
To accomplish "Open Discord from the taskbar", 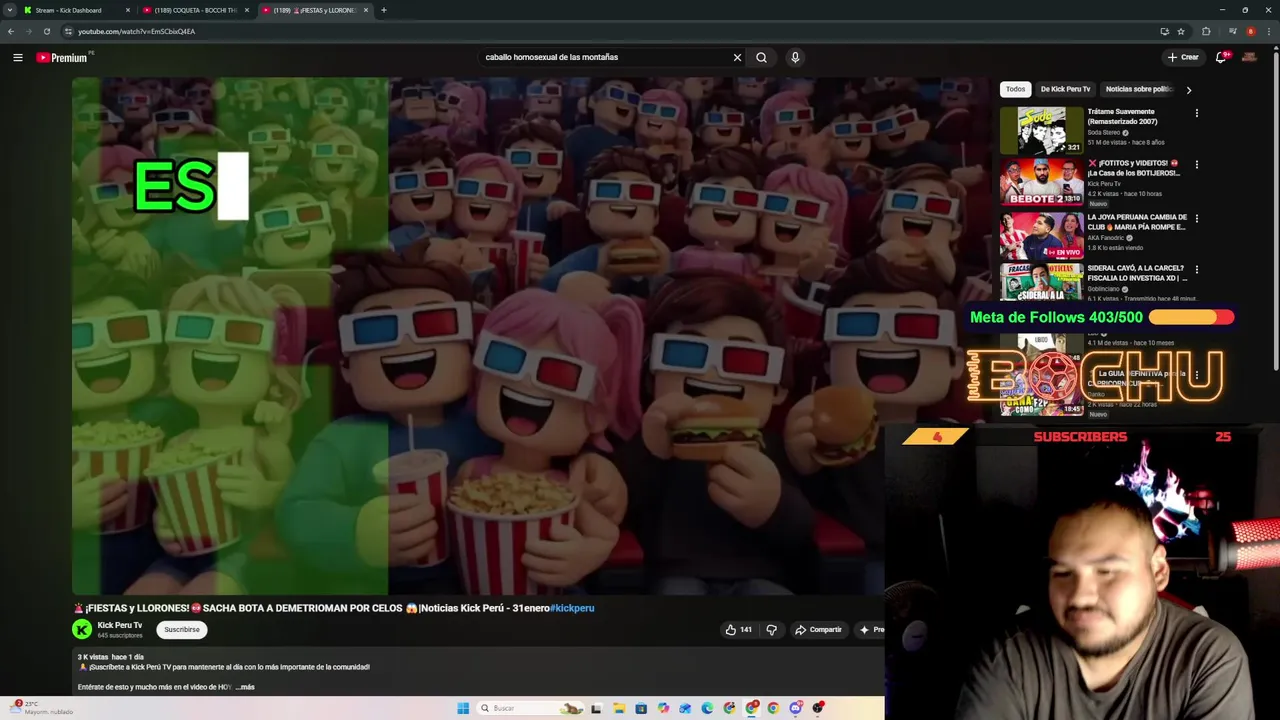I will point(795,708).
